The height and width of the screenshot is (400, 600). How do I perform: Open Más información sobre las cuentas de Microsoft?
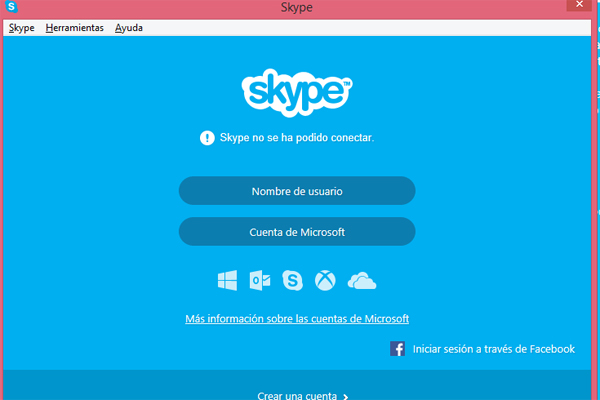[297, 319]
